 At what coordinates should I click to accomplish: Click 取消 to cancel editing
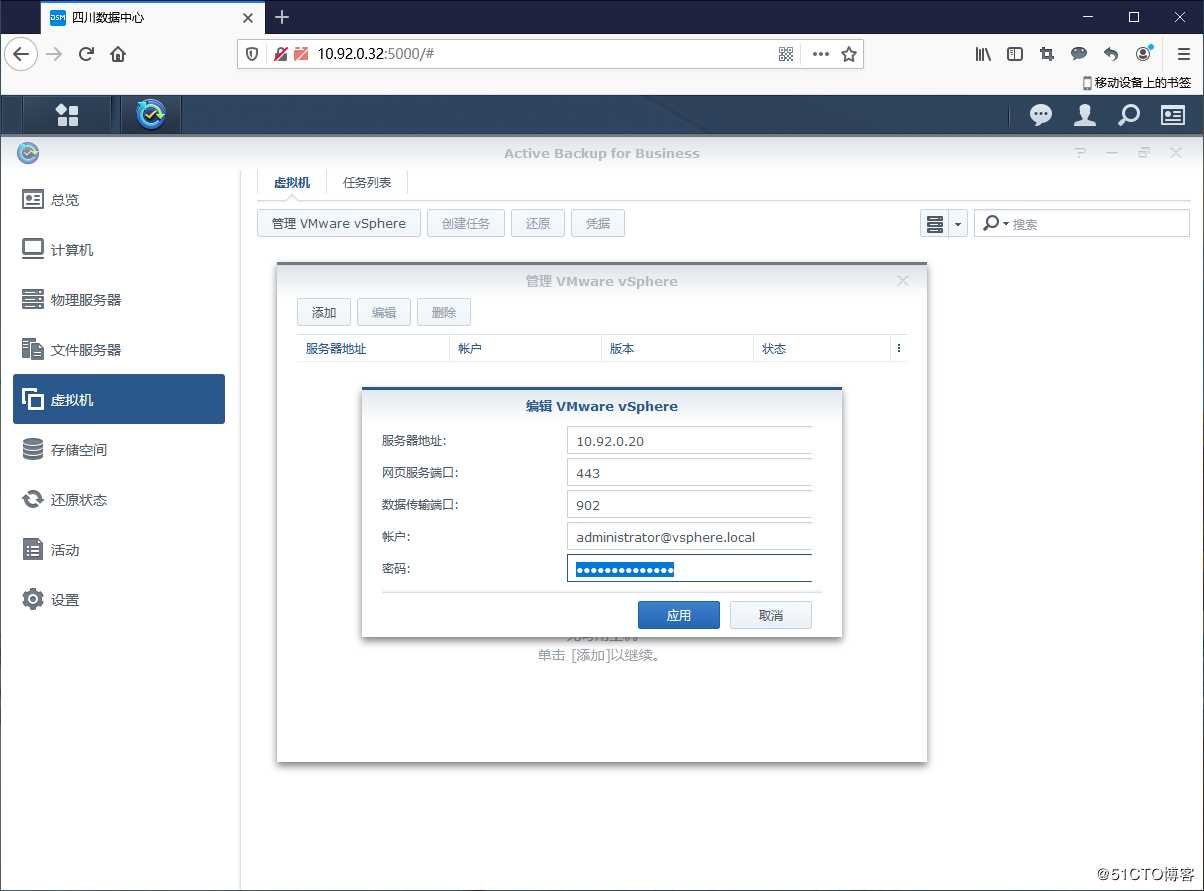[771, 615]
